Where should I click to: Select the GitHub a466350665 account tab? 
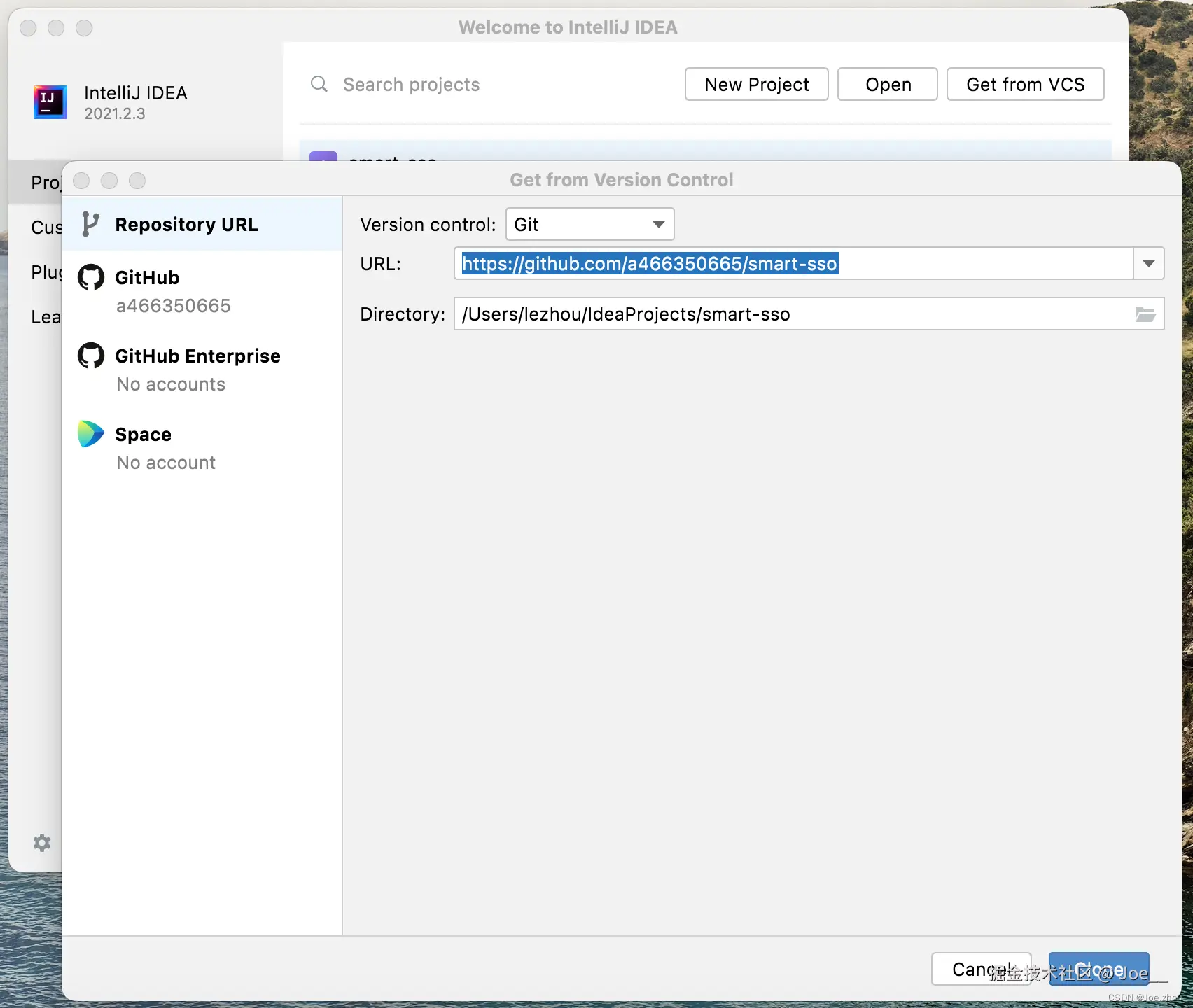202,290
